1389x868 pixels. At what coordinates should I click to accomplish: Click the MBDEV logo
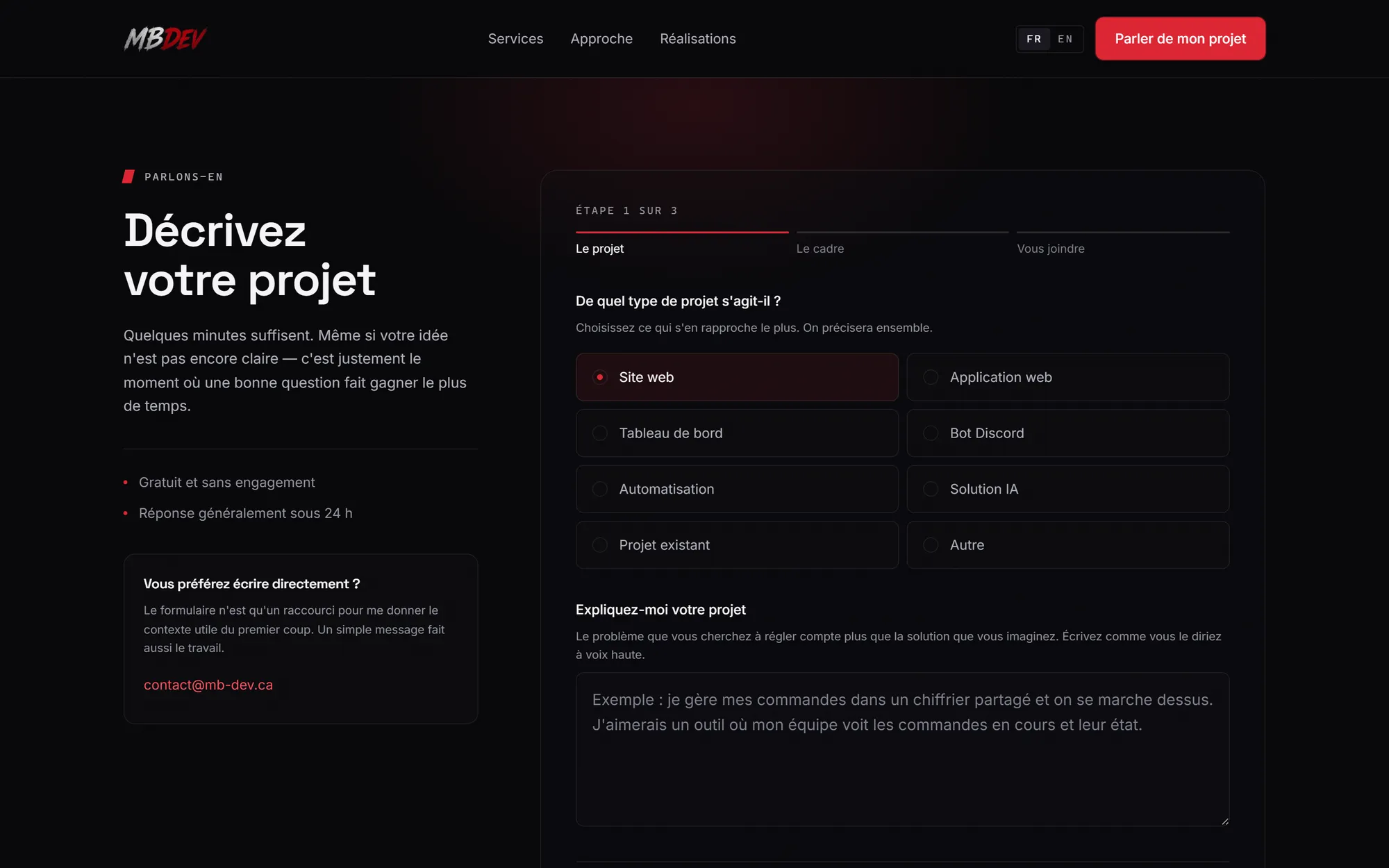[165, 39]
